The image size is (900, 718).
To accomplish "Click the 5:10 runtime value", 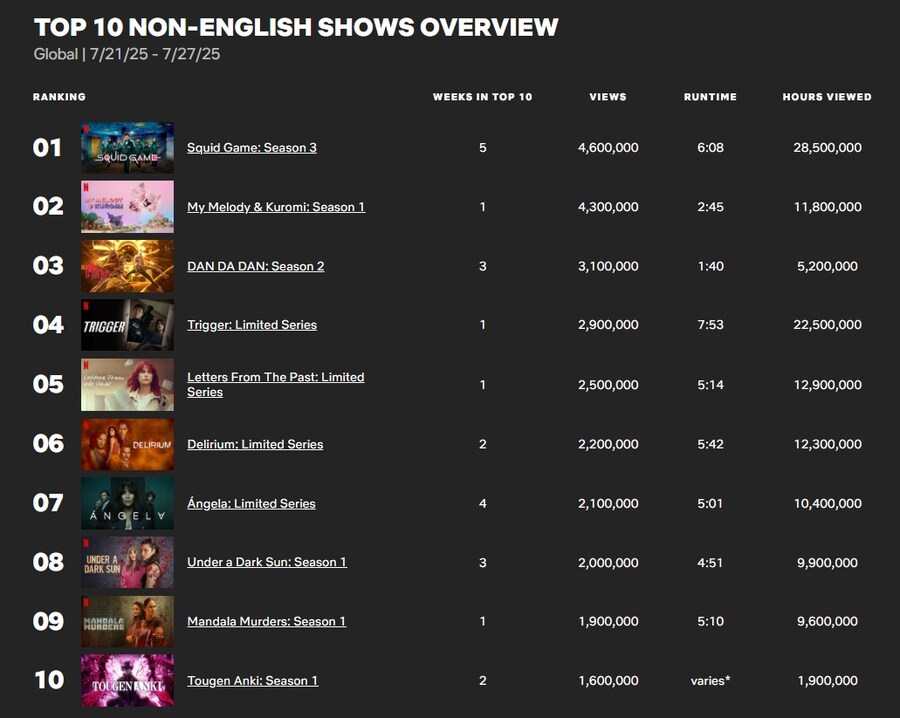I will [711, 621].
